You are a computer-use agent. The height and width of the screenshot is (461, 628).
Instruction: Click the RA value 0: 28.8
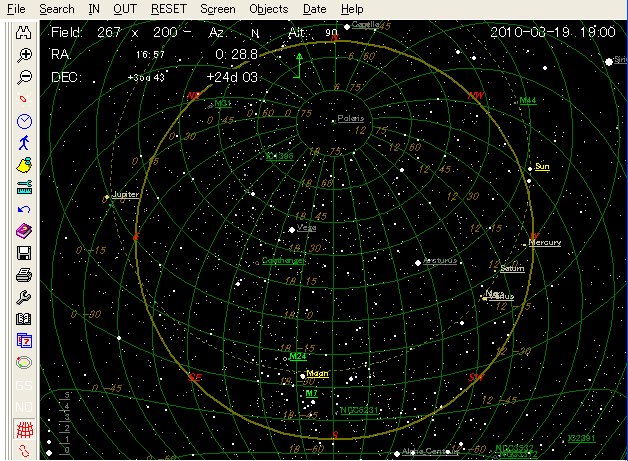[x=237, y=54]
